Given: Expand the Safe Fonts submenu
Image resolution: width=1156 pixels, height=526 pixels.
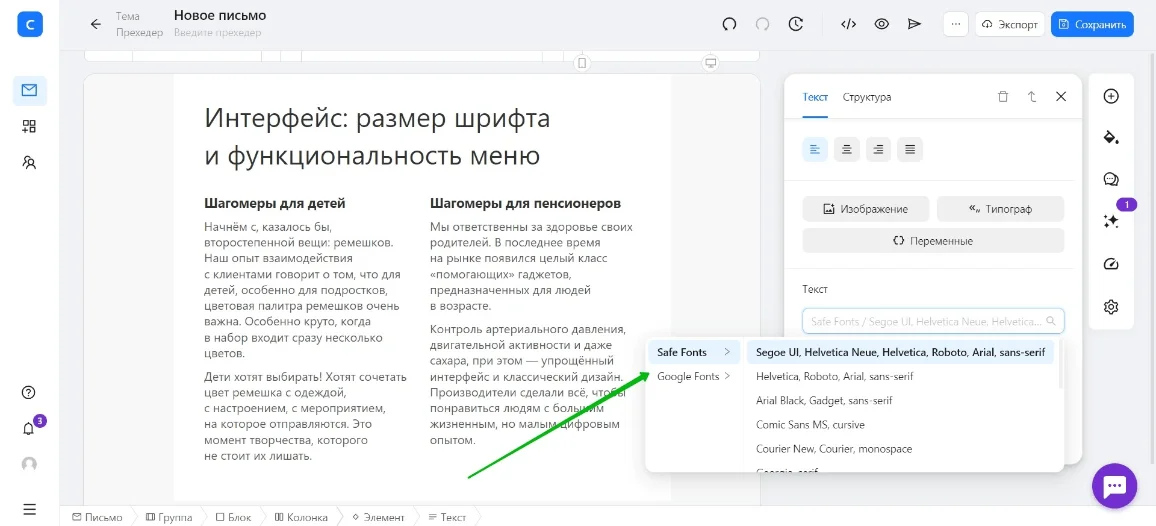Looking at the screenshot, I should (694, 352).
